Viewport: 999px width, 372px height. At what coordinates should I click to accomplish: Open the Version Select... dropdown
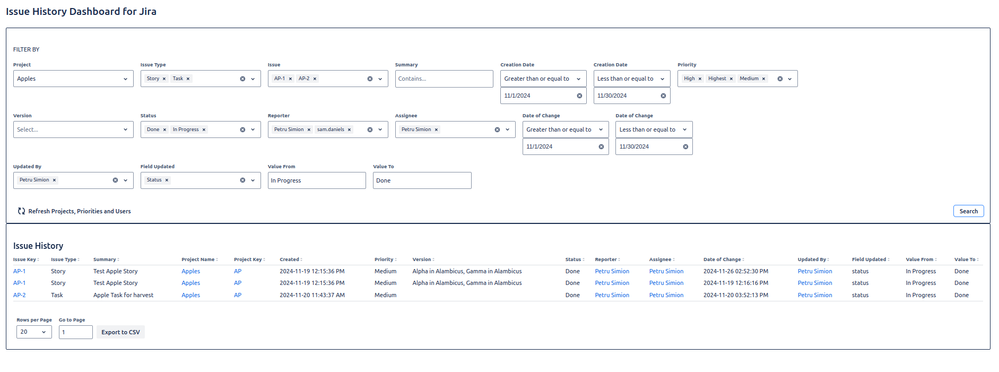pyautogui.click(x=73, y=129)
